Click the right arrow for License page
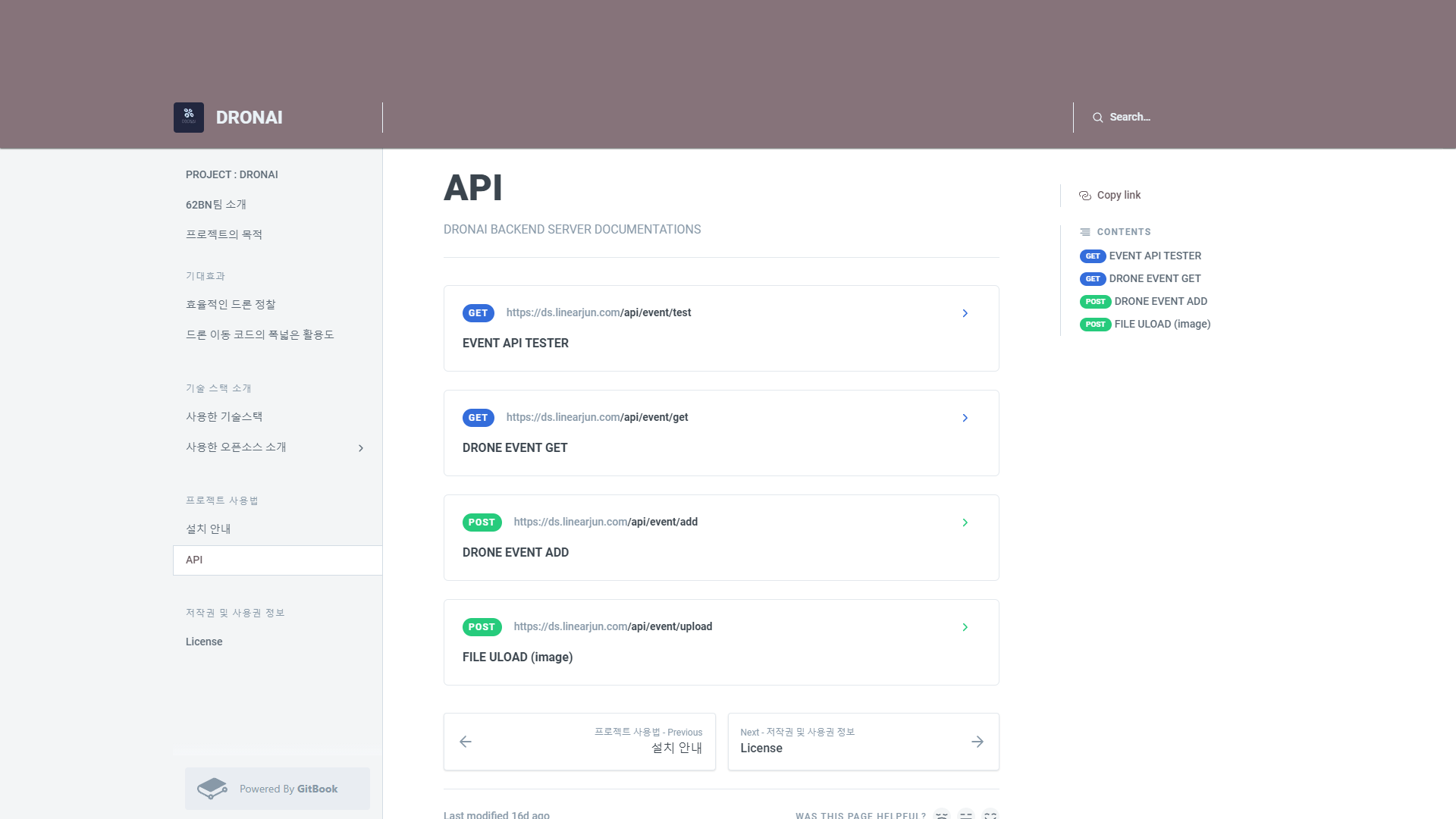The width and height of the screenshot is (1456, 819). coord(977,742)
